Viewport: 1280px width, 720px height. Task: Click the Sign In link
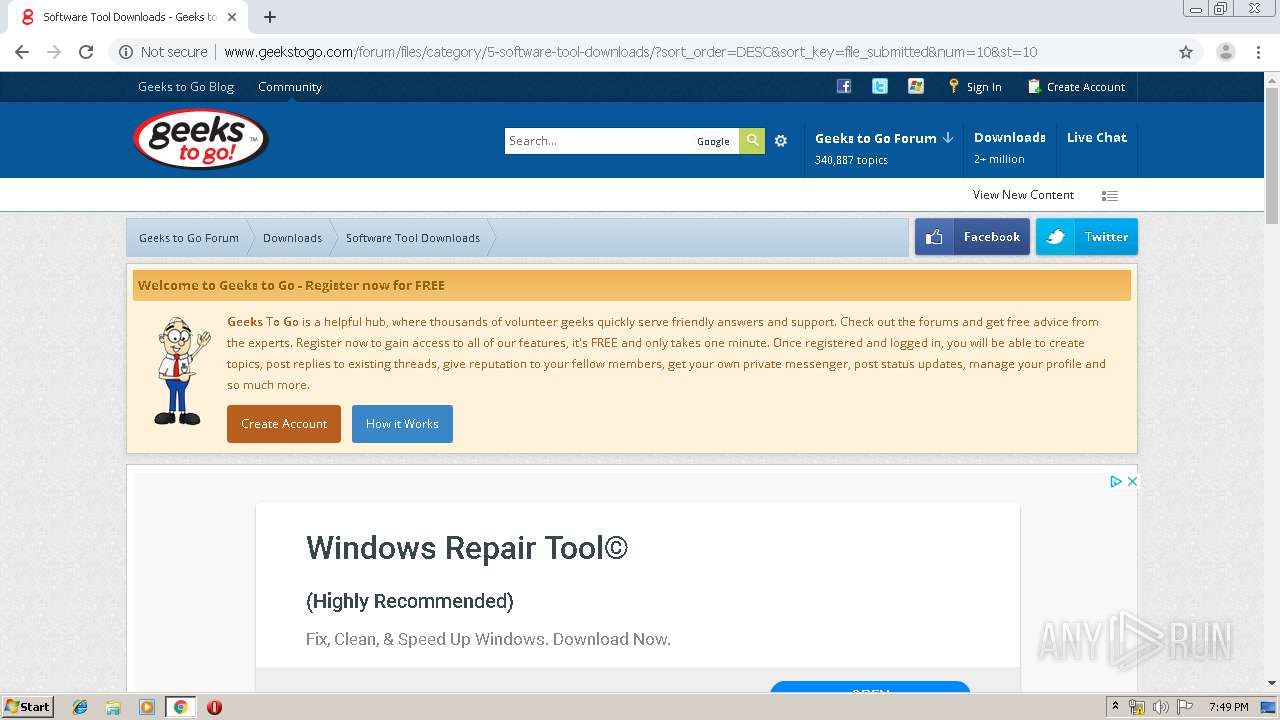(975, 87)
